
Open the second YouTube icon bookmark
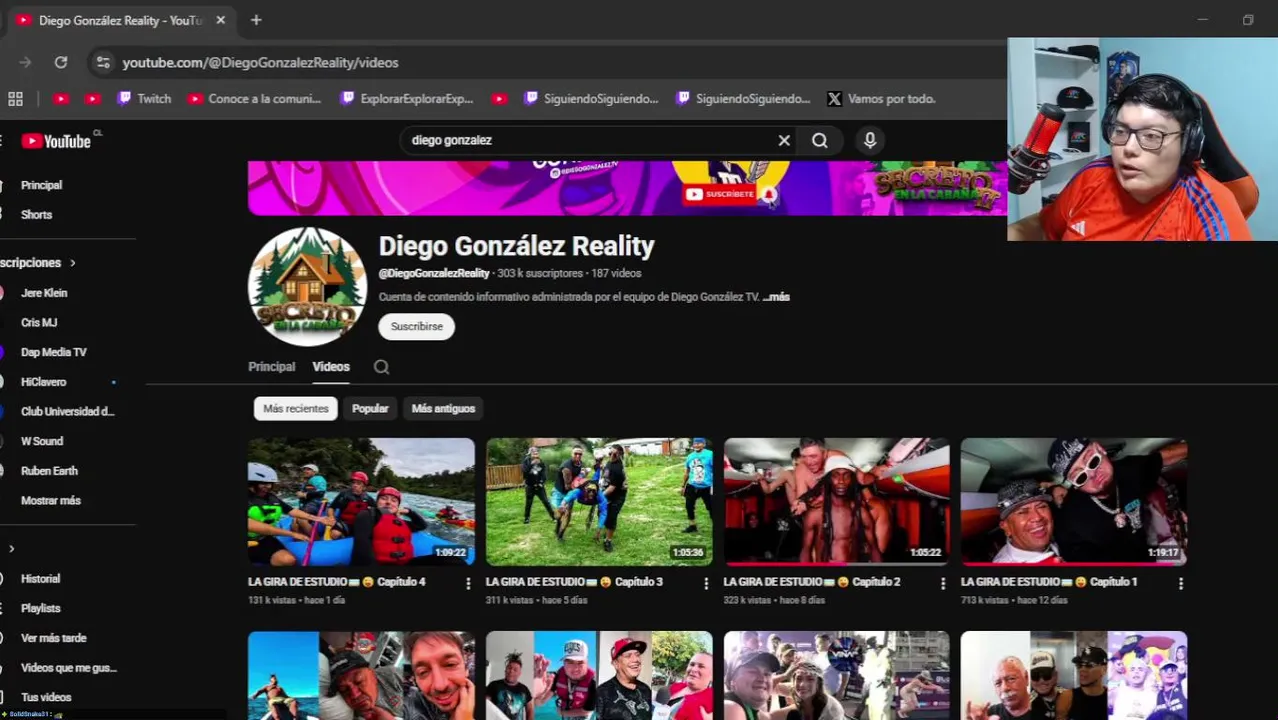point(93,99)
